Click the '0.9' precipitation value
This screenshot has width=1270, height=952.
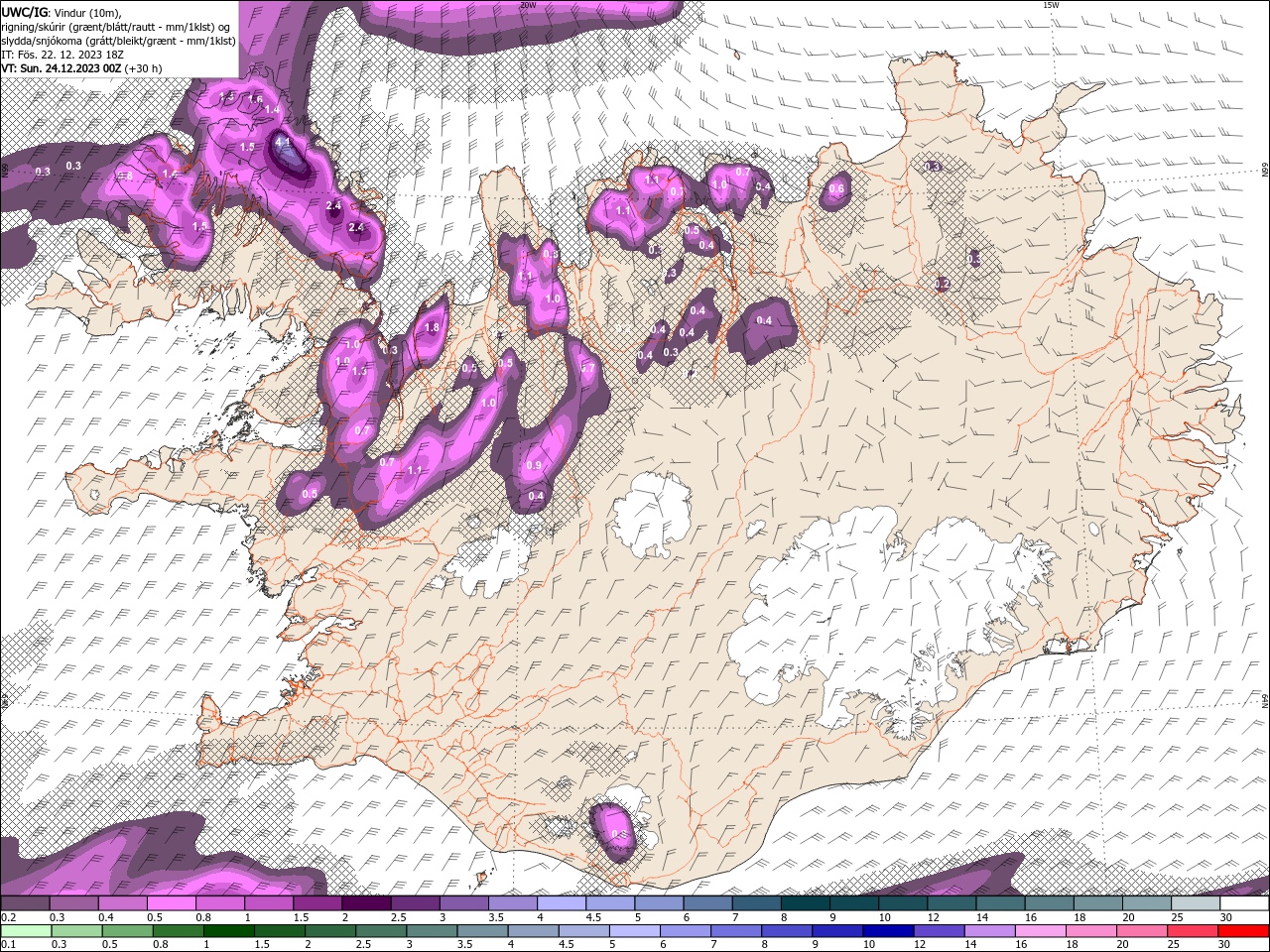coord(534,465)
